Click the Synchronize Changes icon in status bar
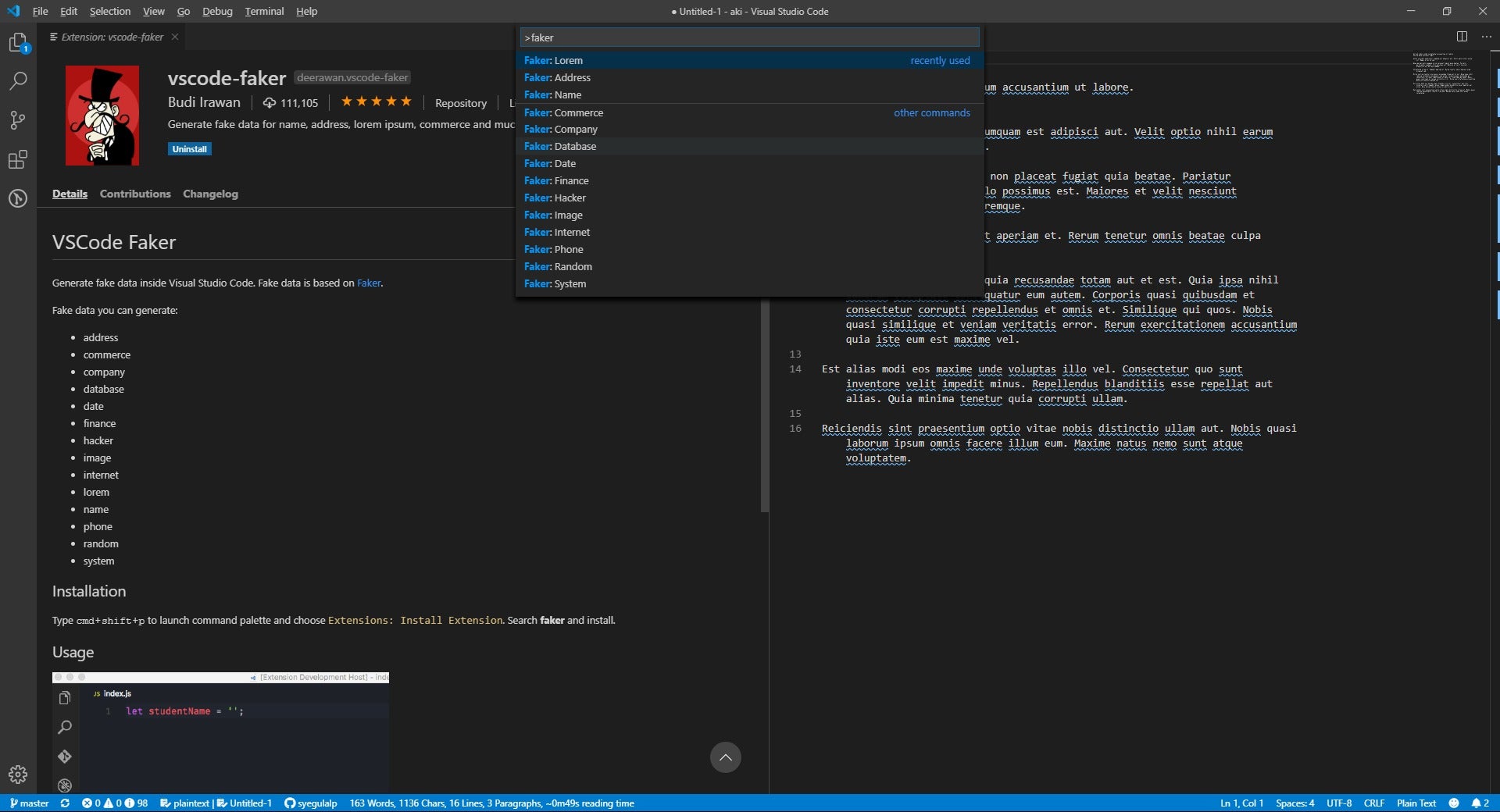Viewport: 1500px width, 812px height. (x=65, y=803)
